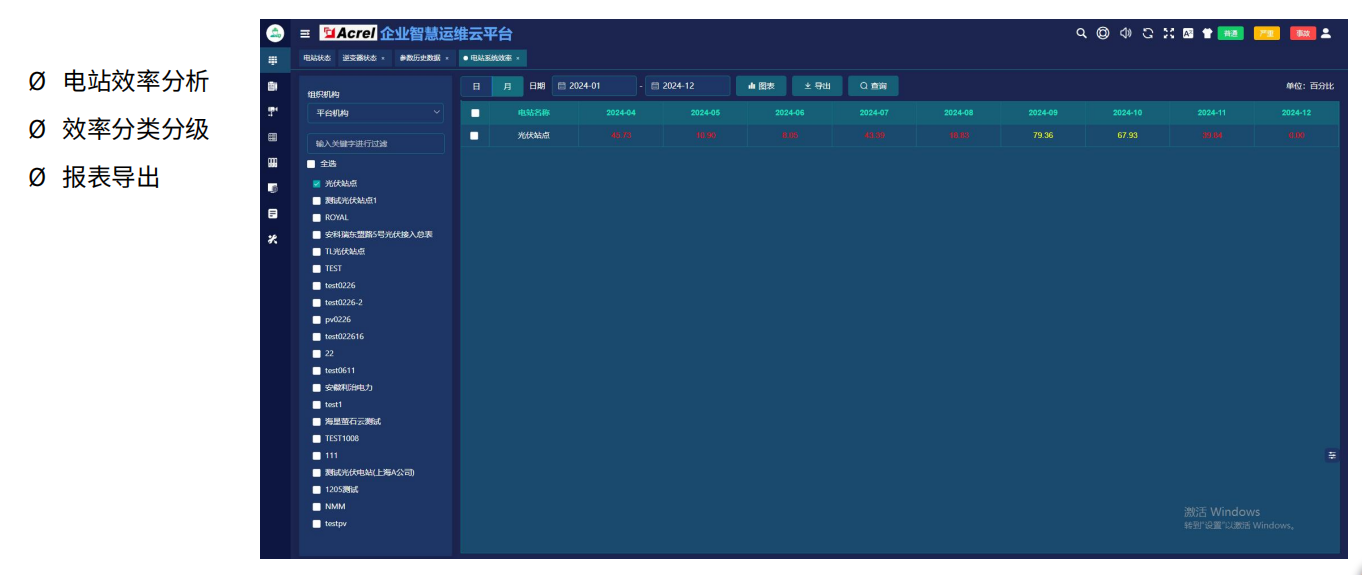Open the user profile icon
The height and width of the screenshot is (575, 1362).
(x=1326, y=33)
